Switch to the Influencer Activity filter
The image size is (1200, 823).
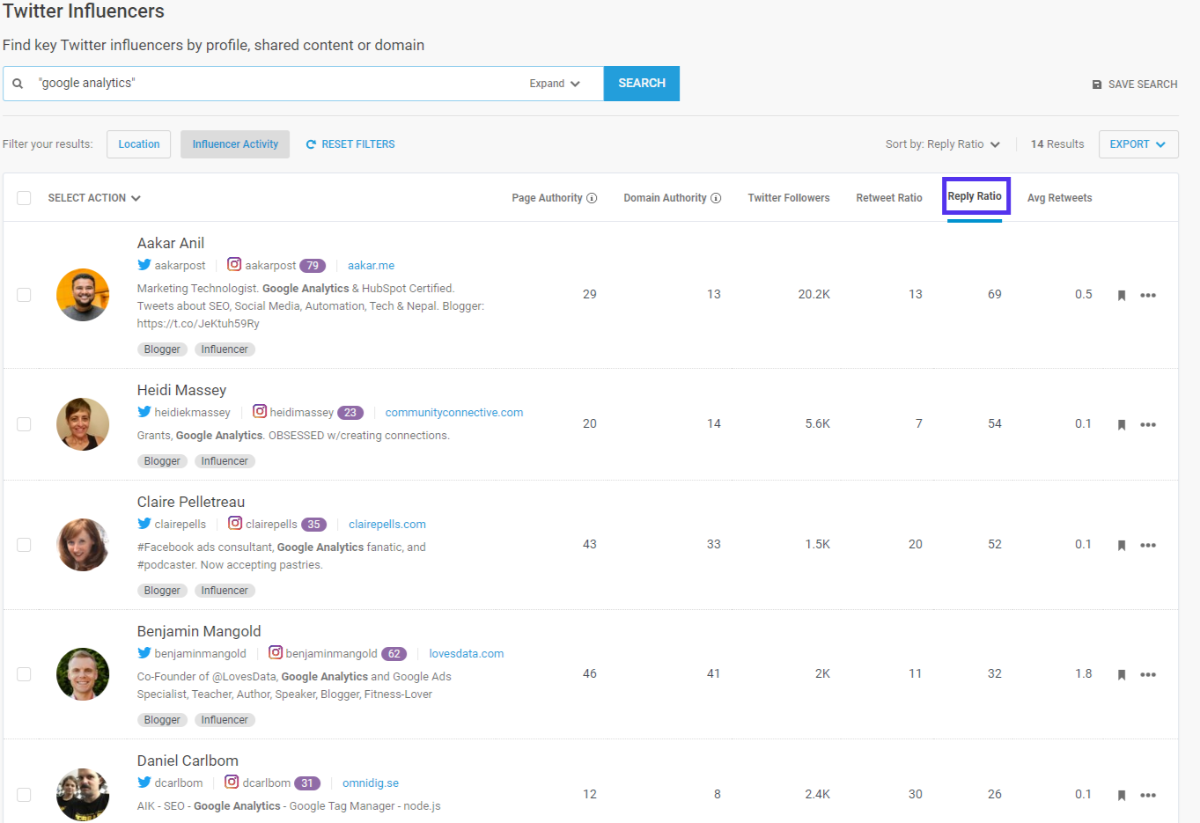tap(235, 144)
